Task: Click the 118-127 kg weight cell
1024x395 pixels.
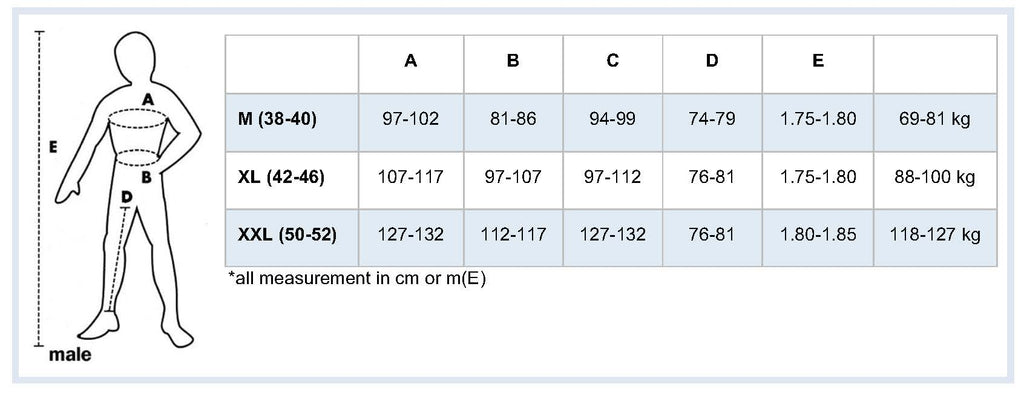Action: click(x=935, y=234)
